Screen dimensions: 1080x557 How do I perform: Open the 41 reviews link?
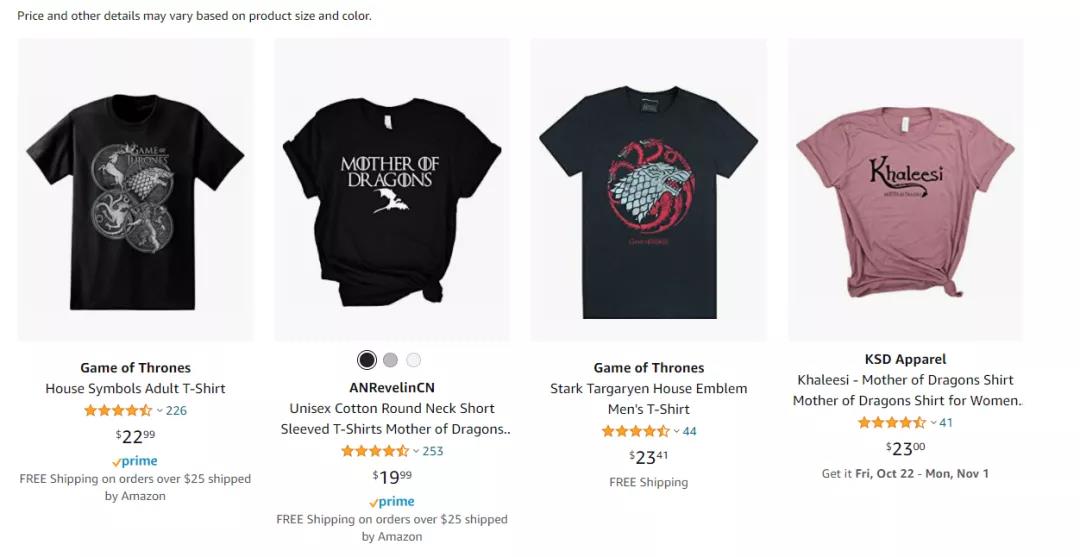pyautogui.click(x=946, y=422)
